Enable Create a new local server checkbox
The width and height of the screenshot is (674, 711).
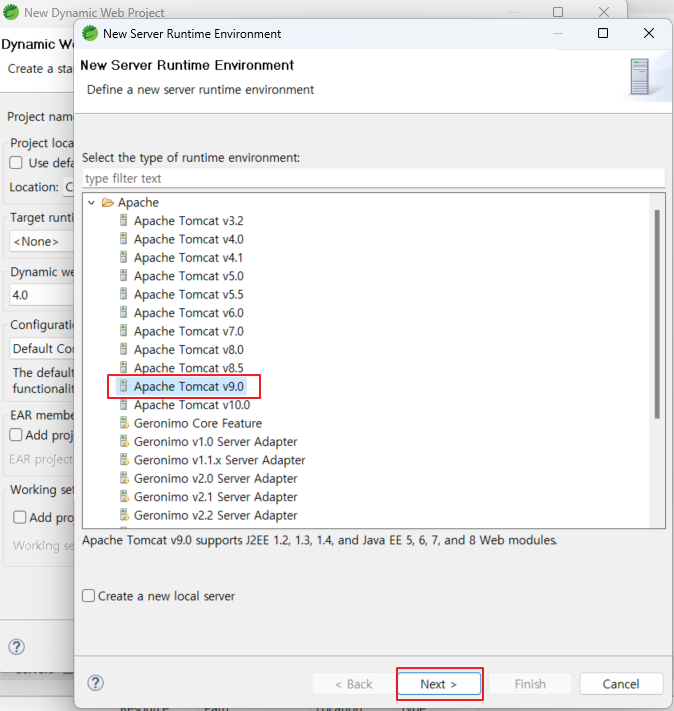(88, 595)
